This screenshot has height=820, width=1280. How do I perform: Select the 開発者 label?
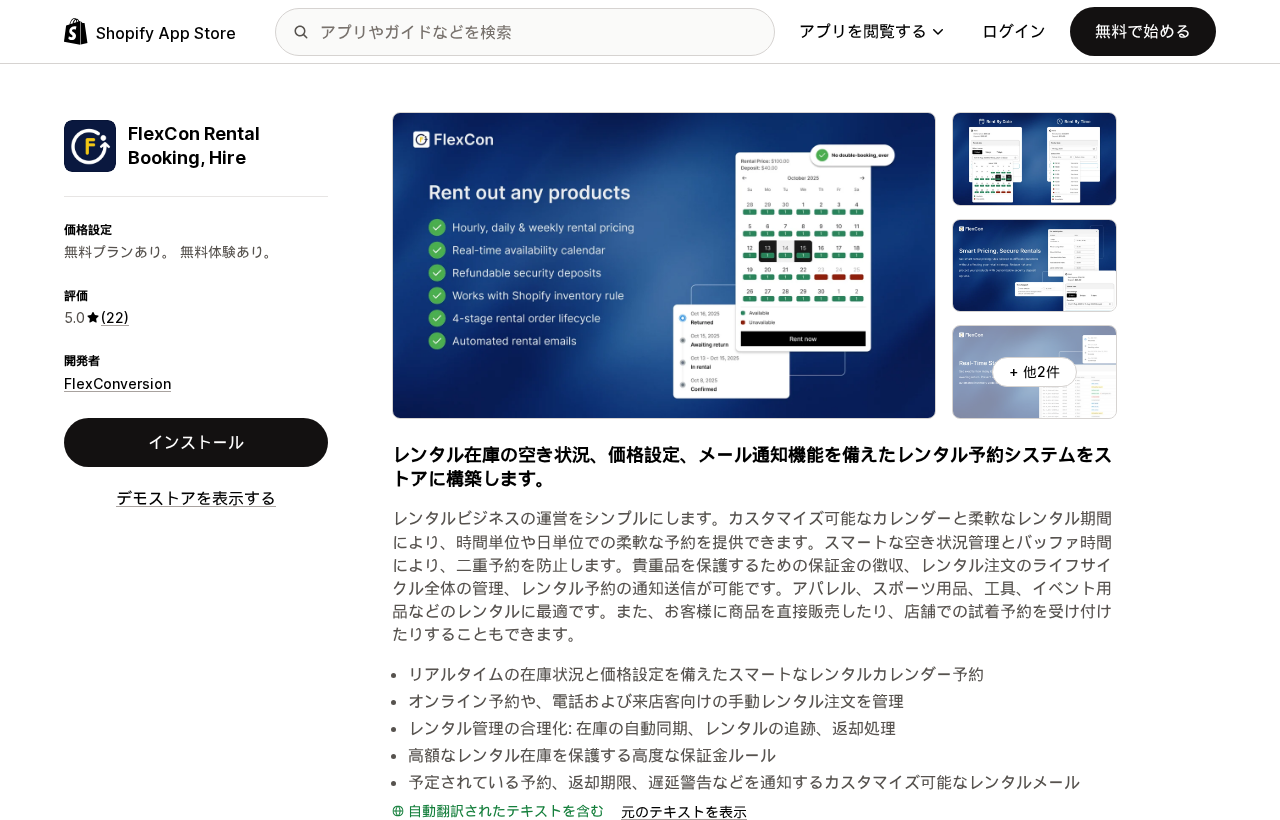(82, 361)
